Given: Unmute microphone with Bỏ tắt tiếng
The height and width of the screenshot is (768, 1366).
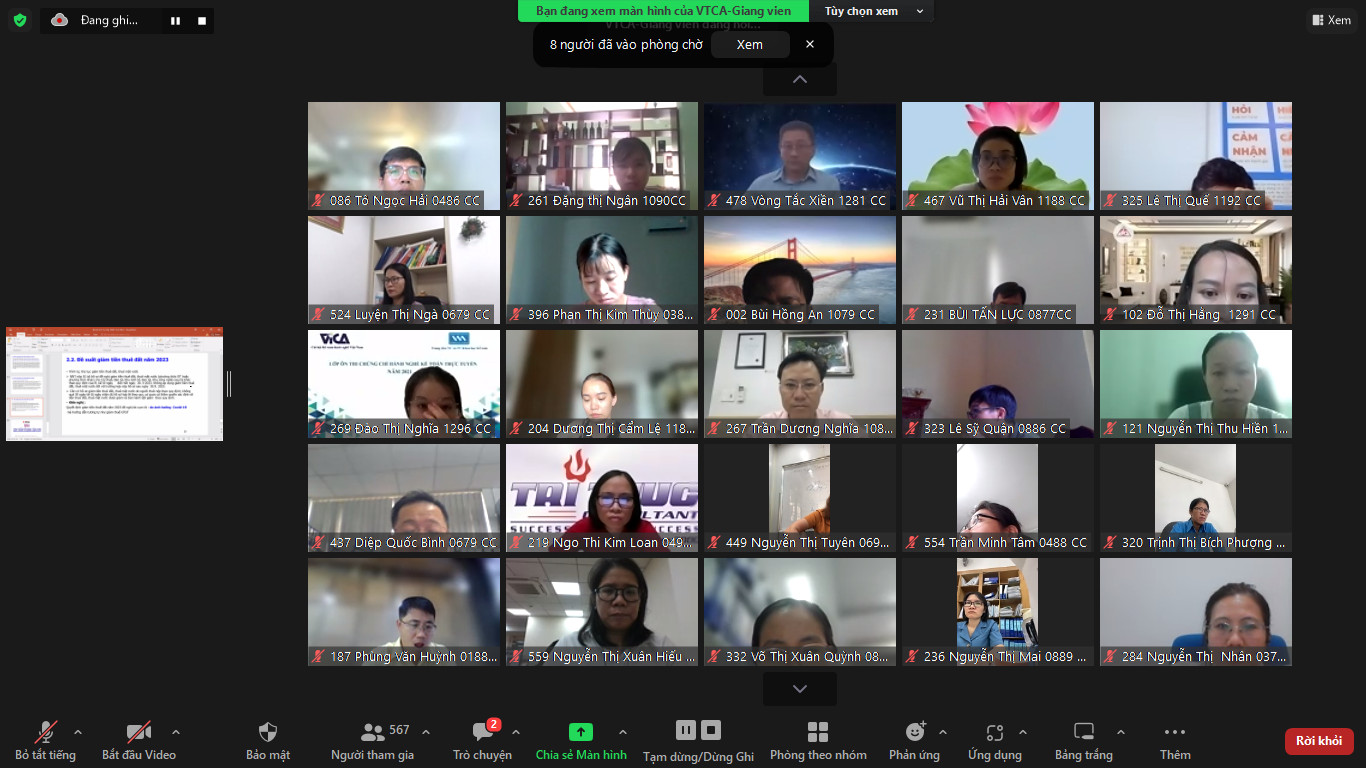Looking at the screenshot, I should tap(45, 741).
